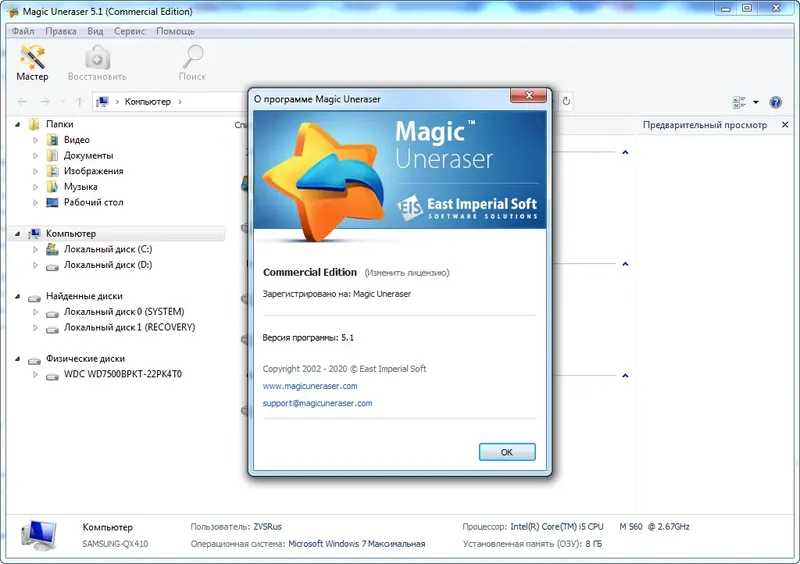Select the Папки tree item label
This screenshot has height=564, width=800.
click(x=60, y=124)
